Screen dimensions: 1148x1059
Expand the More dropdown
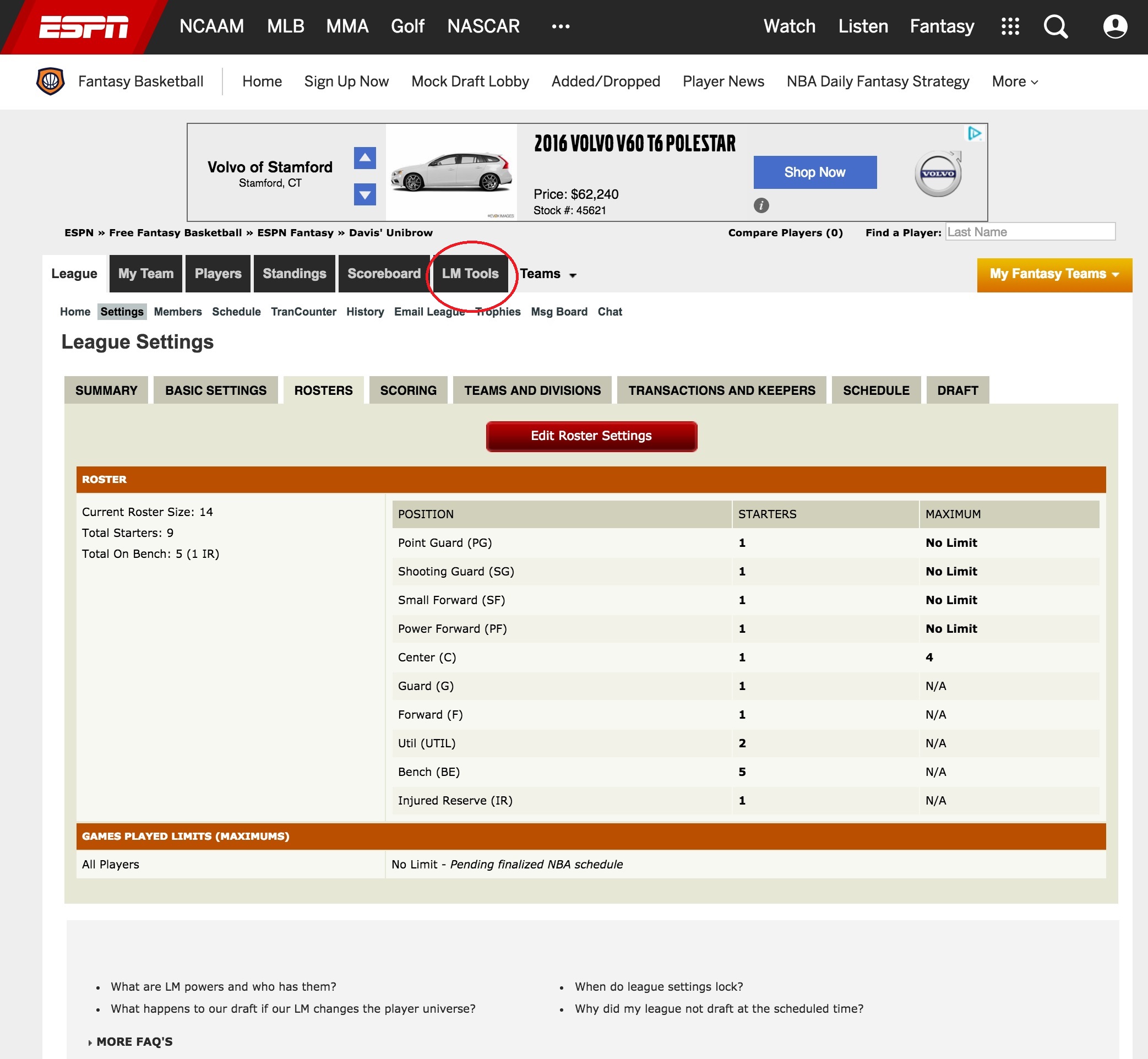pyautogui.click(x=1015, y=82)
